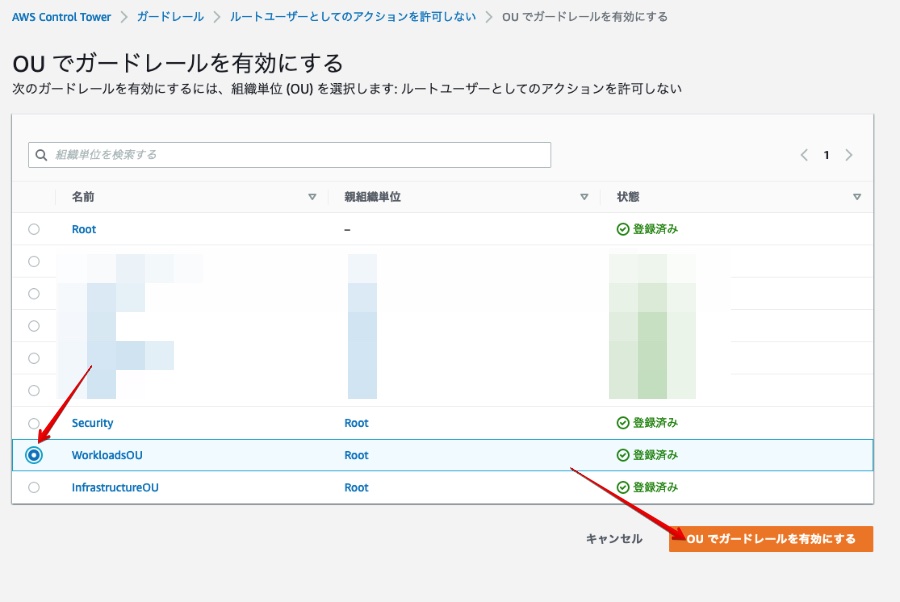Click the 登録済み text in WorkloadsOU row
The width and height of the screenshot is (900, 602).
tap(655, 455)
